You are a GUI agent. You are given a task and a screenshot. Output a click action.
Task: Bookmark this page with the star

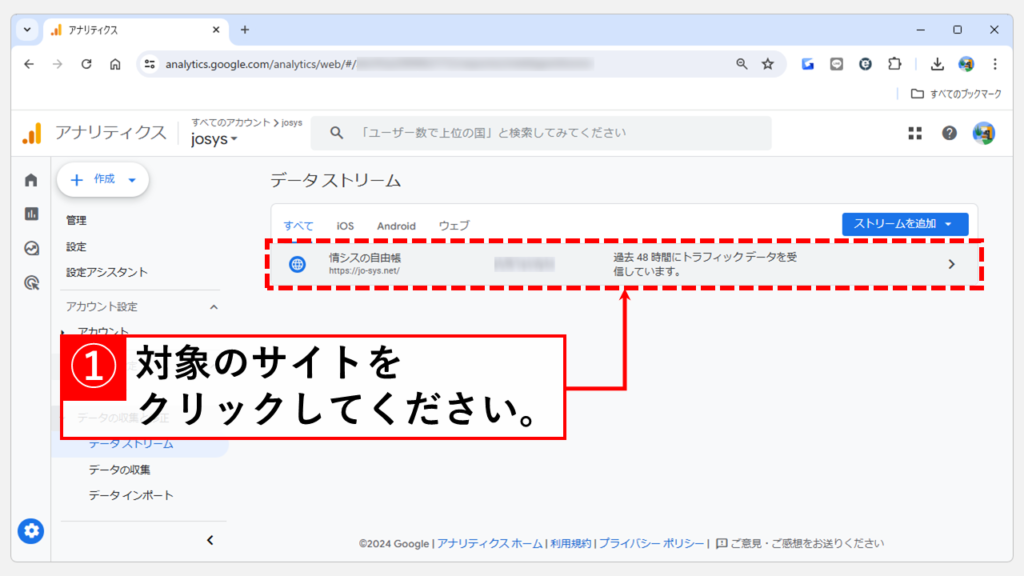(768, 64)
